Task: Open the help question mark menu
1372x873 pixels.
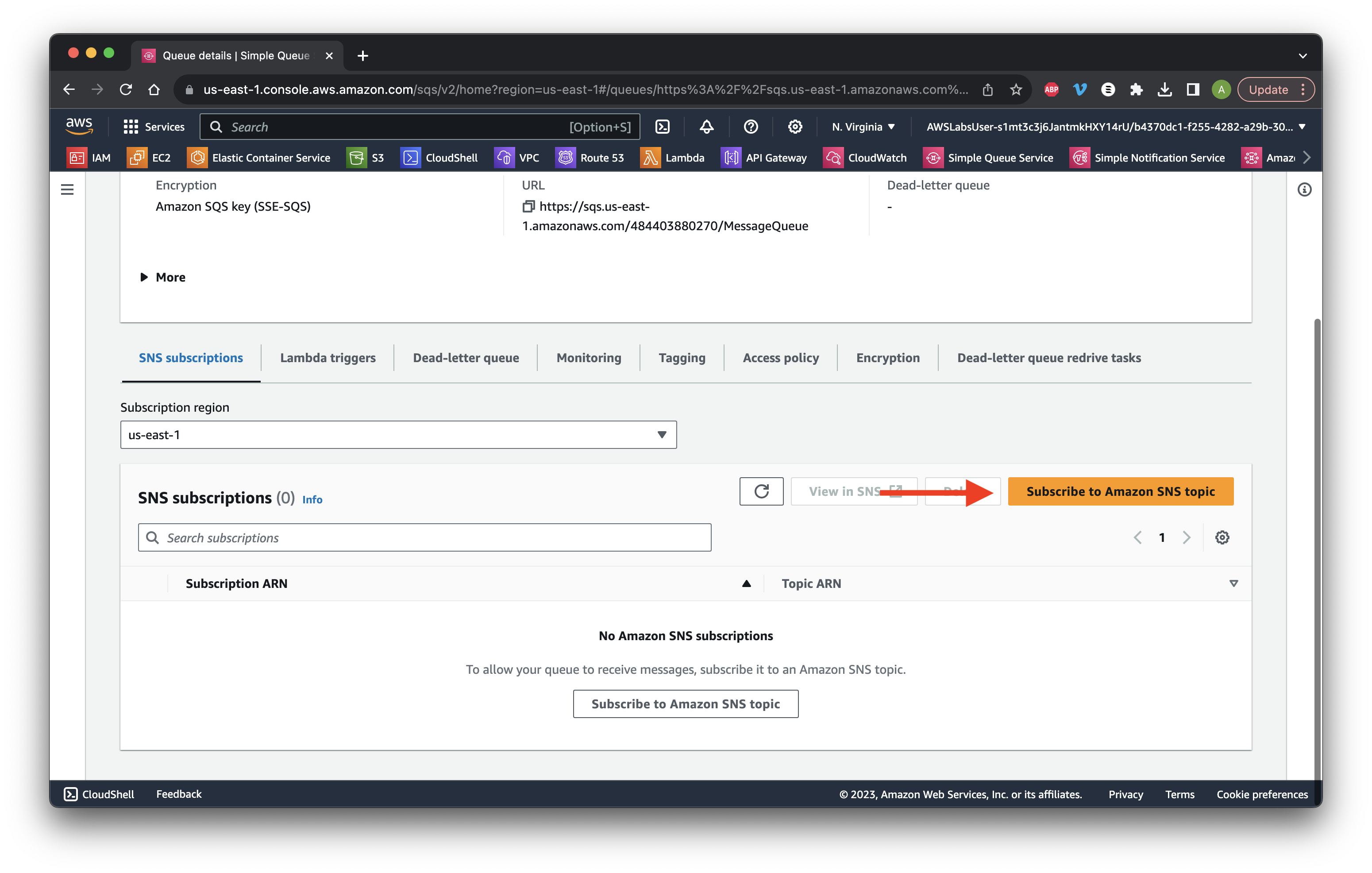Action: (751, 127)
